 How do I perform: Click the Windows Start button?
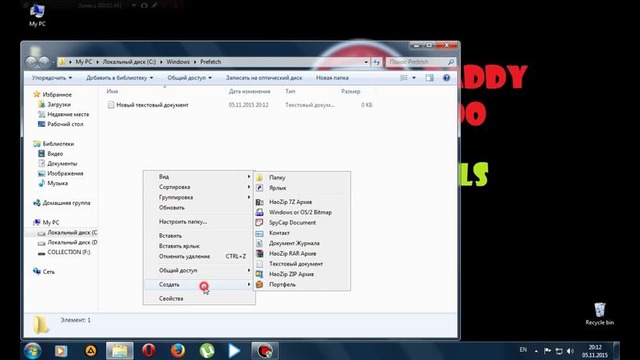coord(33,351)
